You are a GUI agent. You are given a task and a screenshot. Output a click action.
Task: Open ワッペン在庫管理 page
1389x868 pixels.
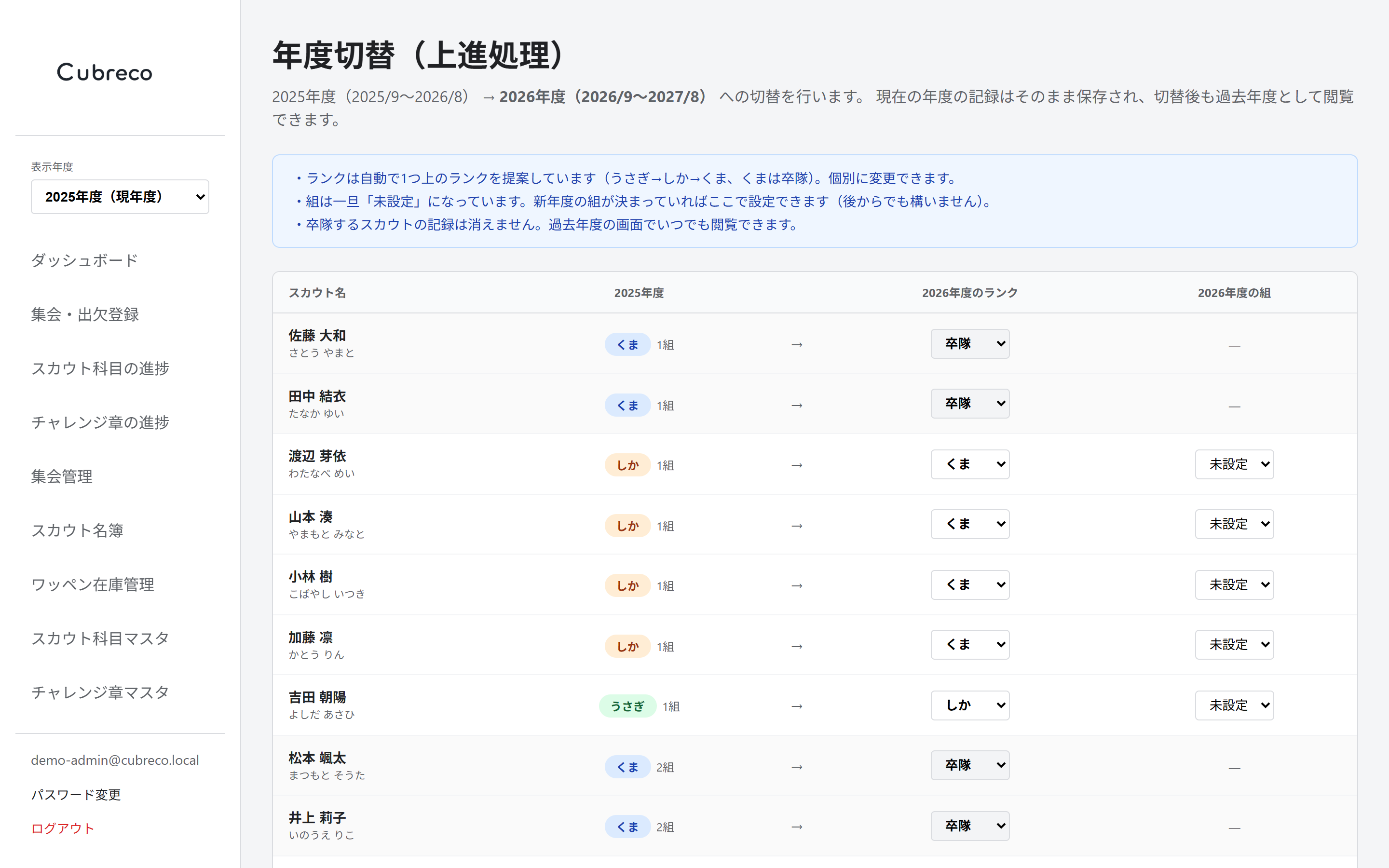coord(93,584)
